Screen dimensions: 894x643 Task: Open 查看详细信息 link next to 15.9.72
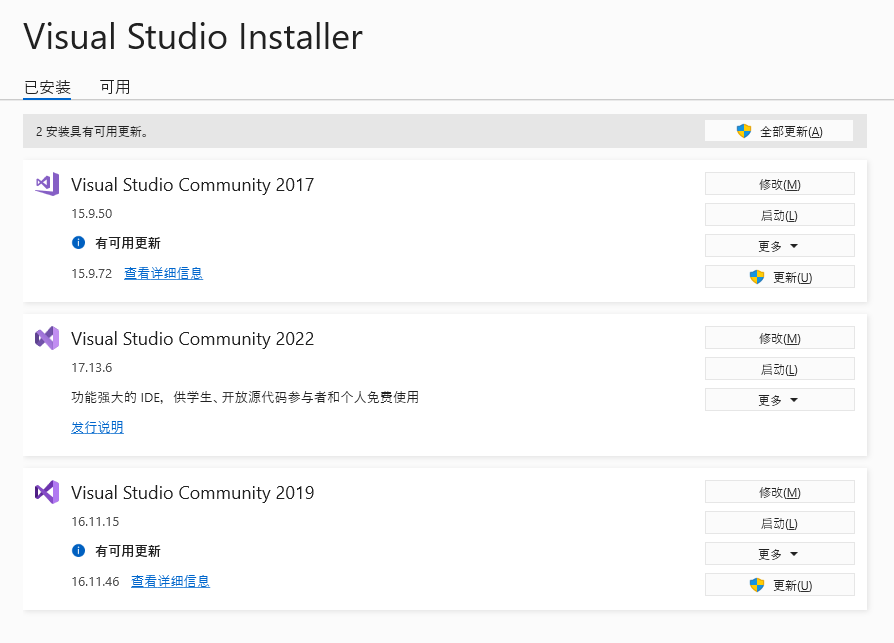click(x=164, y=274)
